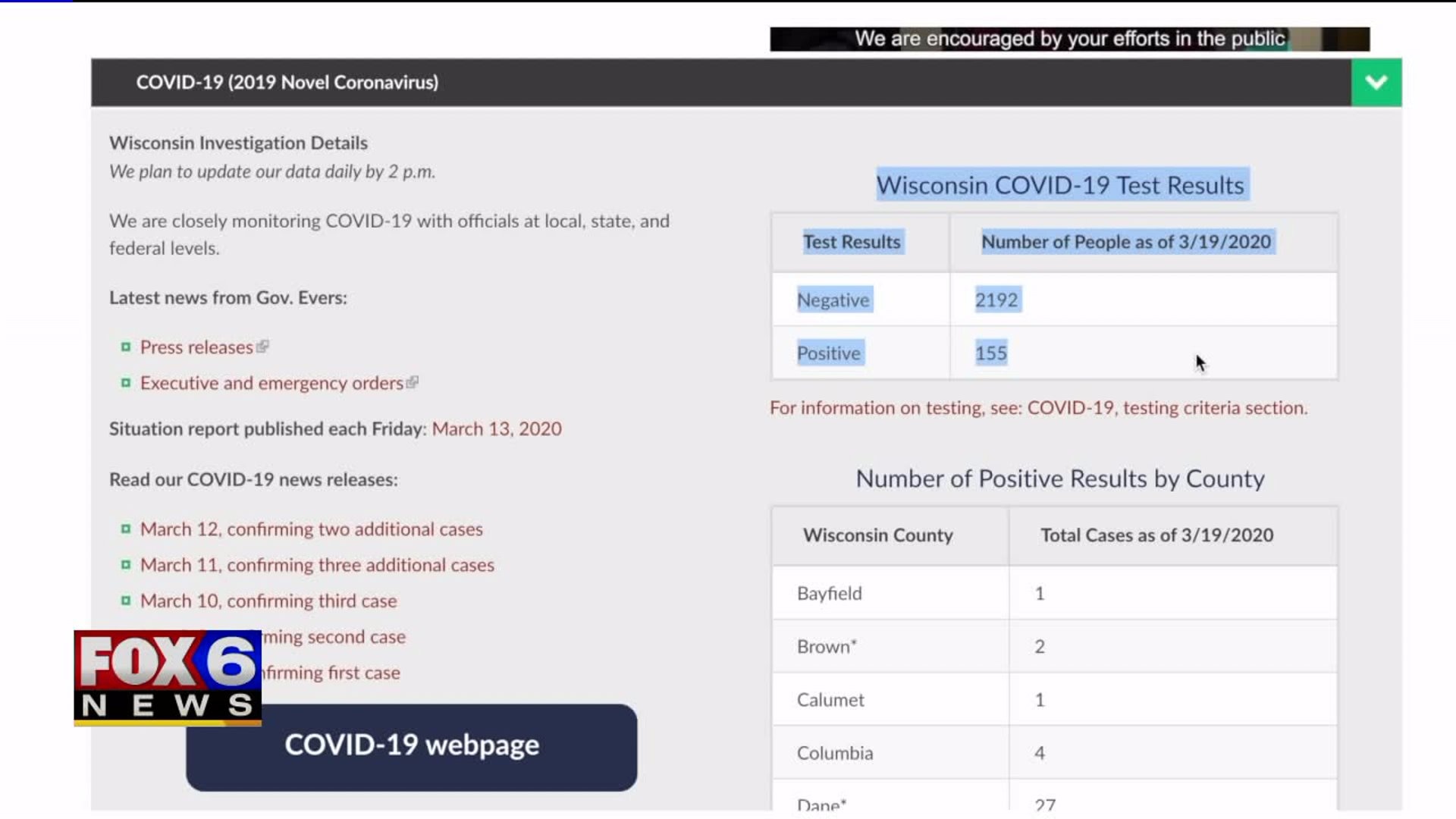
Task: Click the confirming first case link
Action: (331, 673)
